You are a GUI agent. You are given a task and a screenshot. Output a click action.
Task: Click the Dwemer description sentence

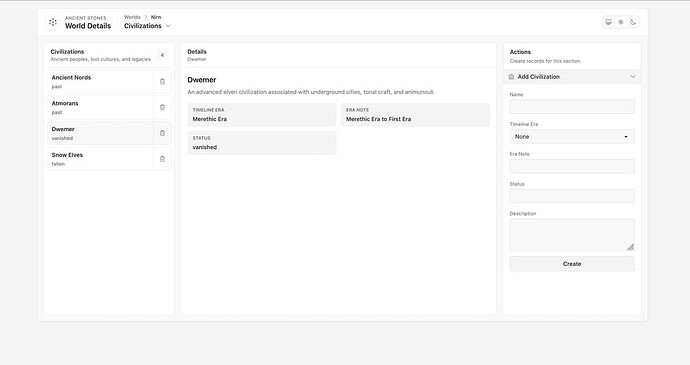[311, 92]
